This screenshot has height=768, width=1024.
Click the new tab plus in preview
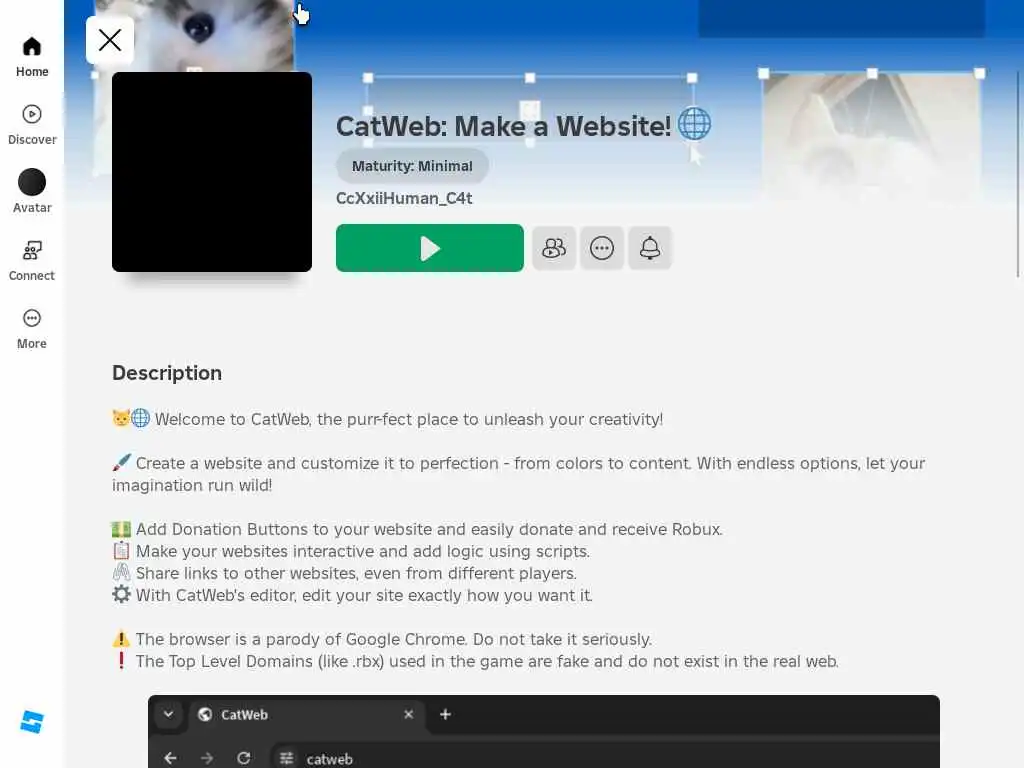click(445, 714)
